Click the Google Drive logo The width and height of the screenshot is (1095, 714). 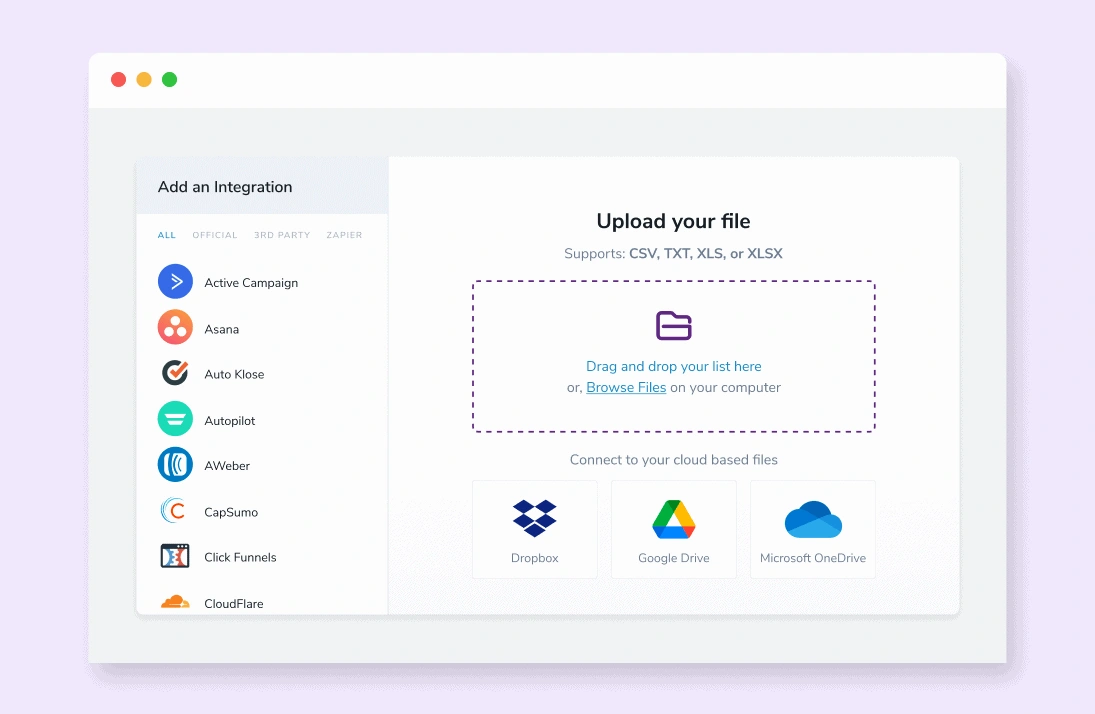[673, 518]
